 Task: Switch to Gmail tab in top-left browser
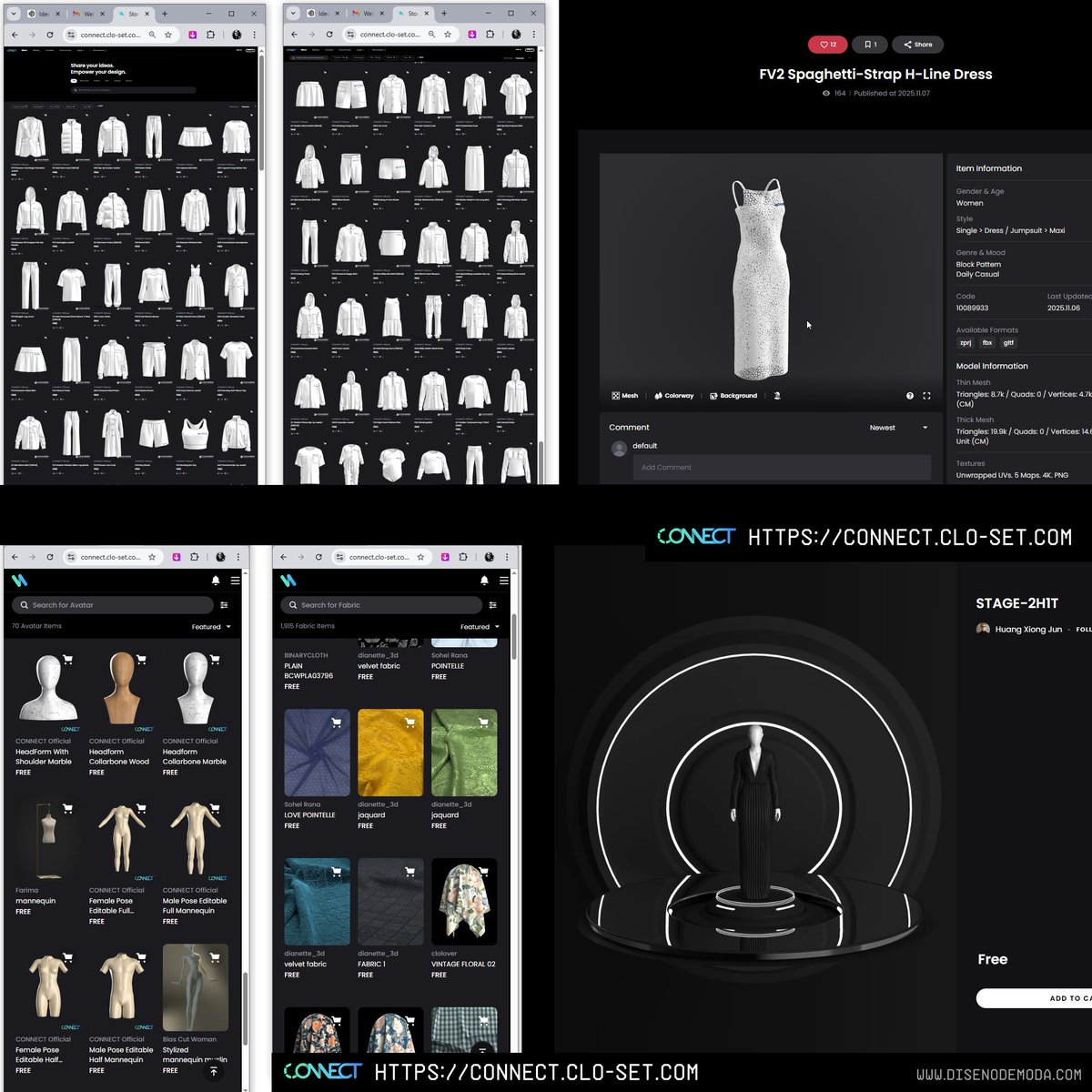tap(89, 14)
